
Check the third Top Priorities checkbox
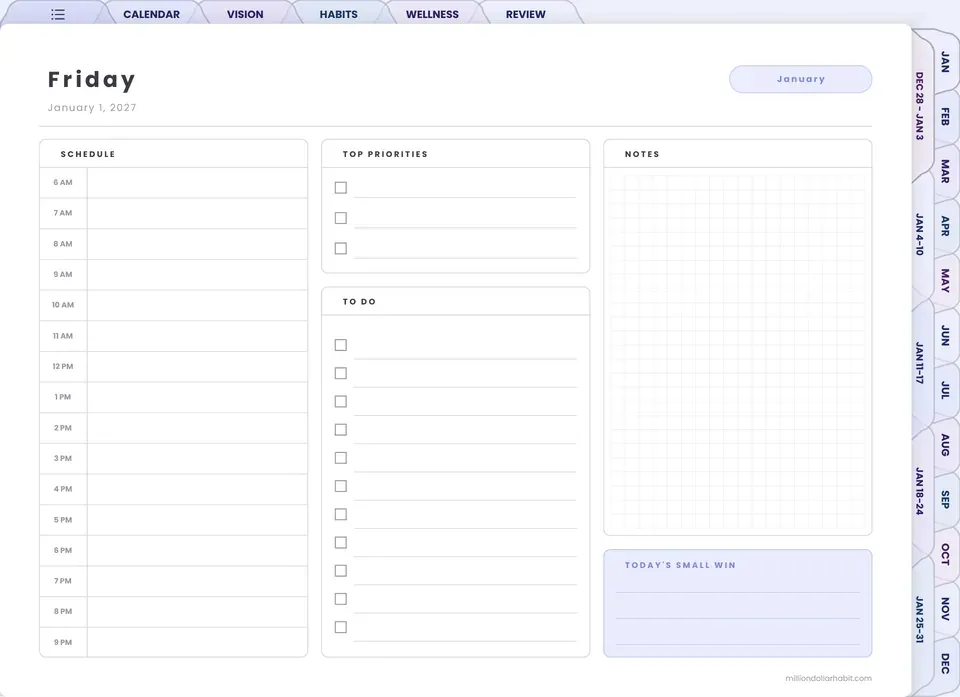pos(341,248)
